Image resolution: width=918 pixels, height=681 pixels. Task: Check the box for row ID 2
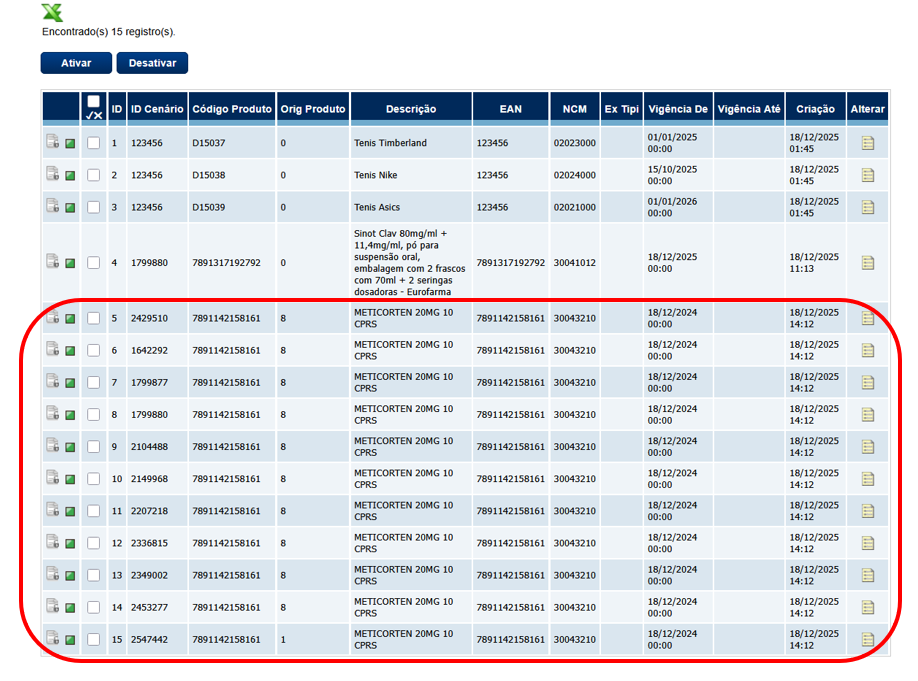click(94, 175)
